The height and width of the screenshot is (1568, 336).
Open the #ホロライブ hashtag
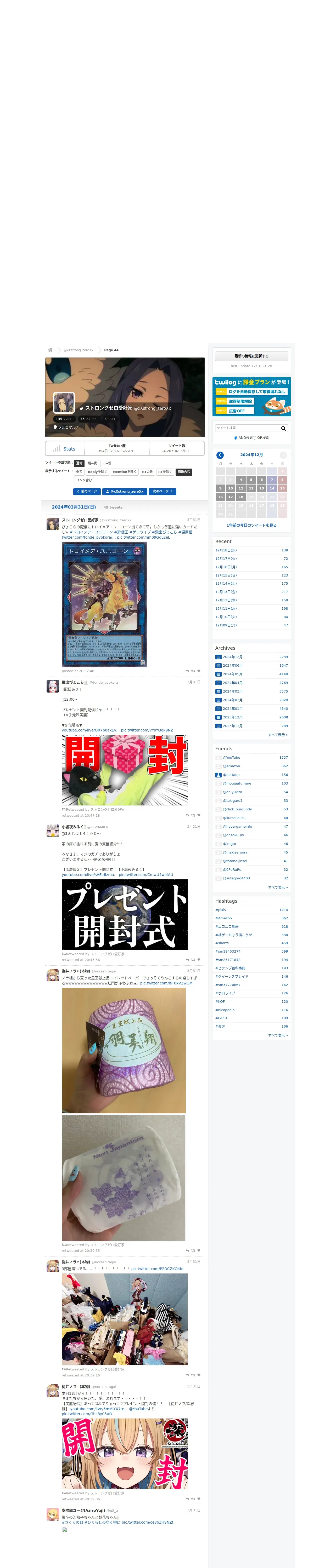tap(225, 993)
